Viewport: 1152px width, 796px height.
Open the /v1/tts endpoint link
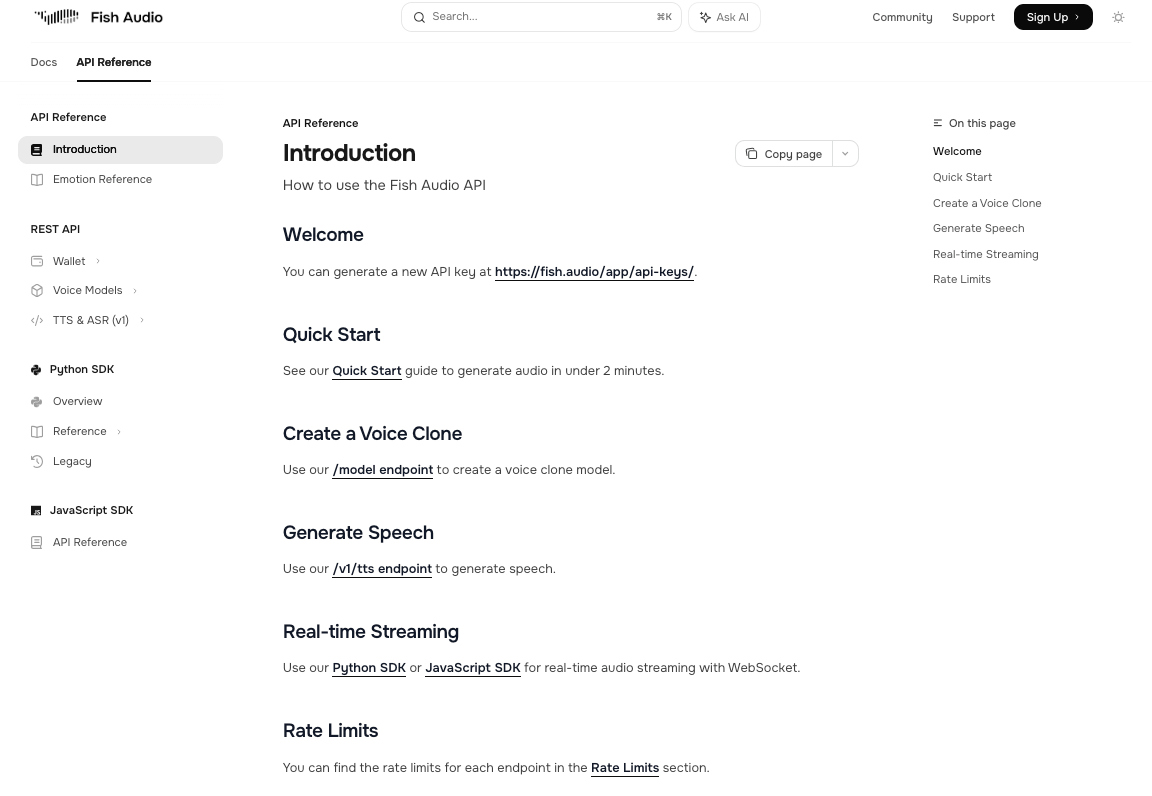382,569
